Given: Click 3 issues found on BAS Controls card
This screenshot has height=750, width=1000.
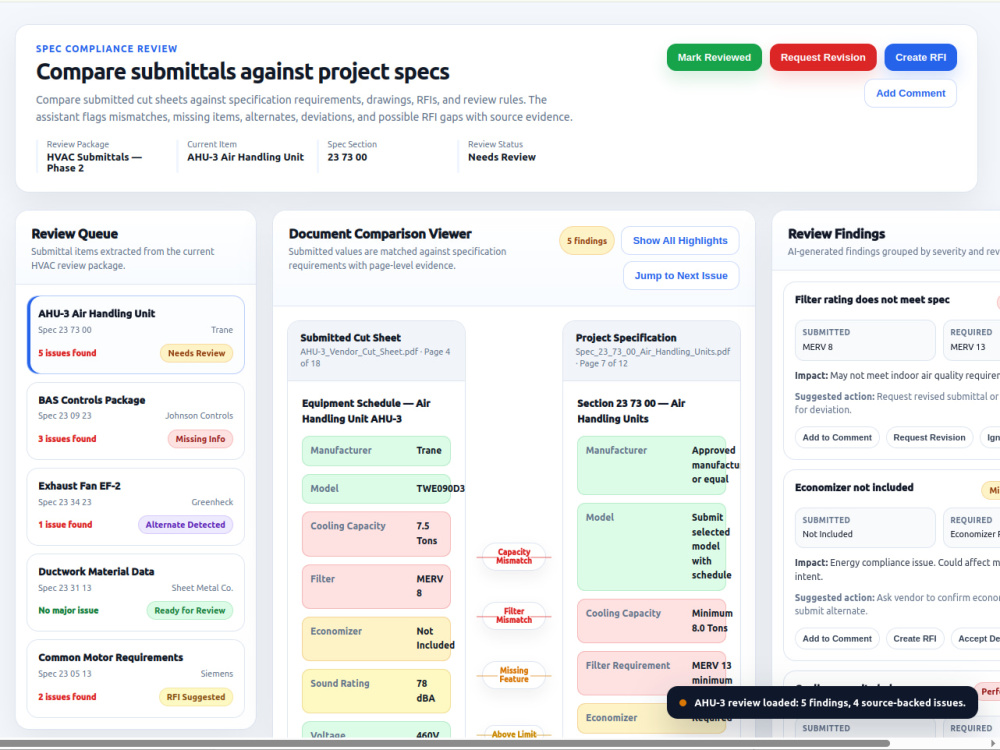Looking at the screenshot, I should pos(67,439).
